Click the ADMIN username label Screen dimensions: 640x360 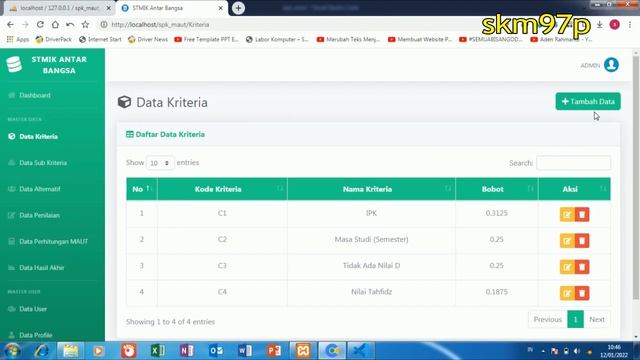point(590,65)
